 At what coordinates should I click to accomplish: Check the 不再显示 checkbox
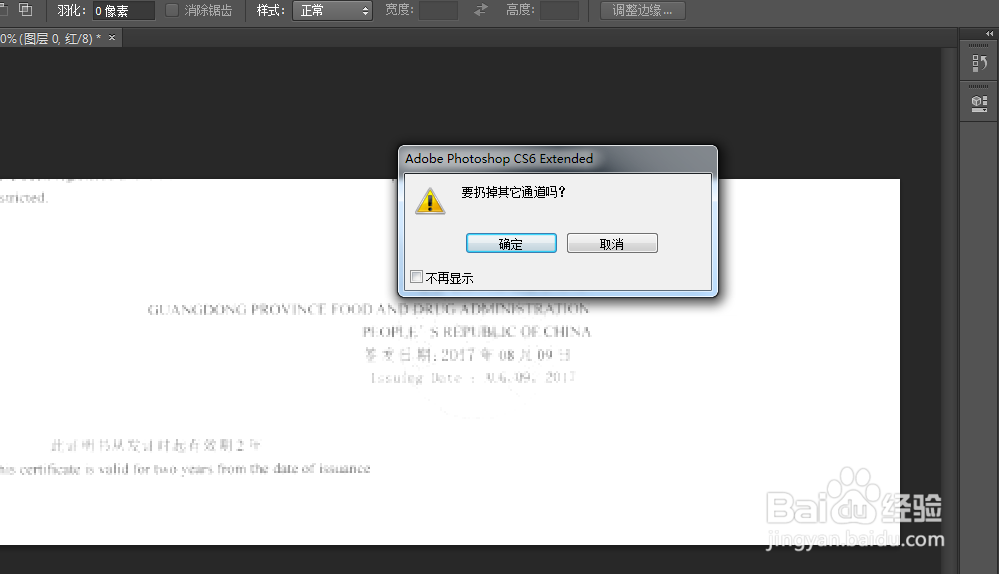point(417,277)
